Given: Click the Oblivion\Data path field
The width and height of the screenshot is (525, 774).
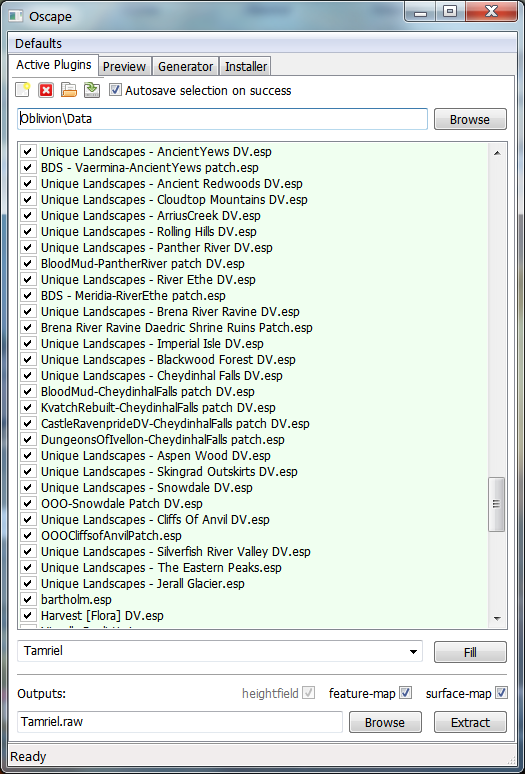Looking at the screenshot, I should tap(223, 119).
